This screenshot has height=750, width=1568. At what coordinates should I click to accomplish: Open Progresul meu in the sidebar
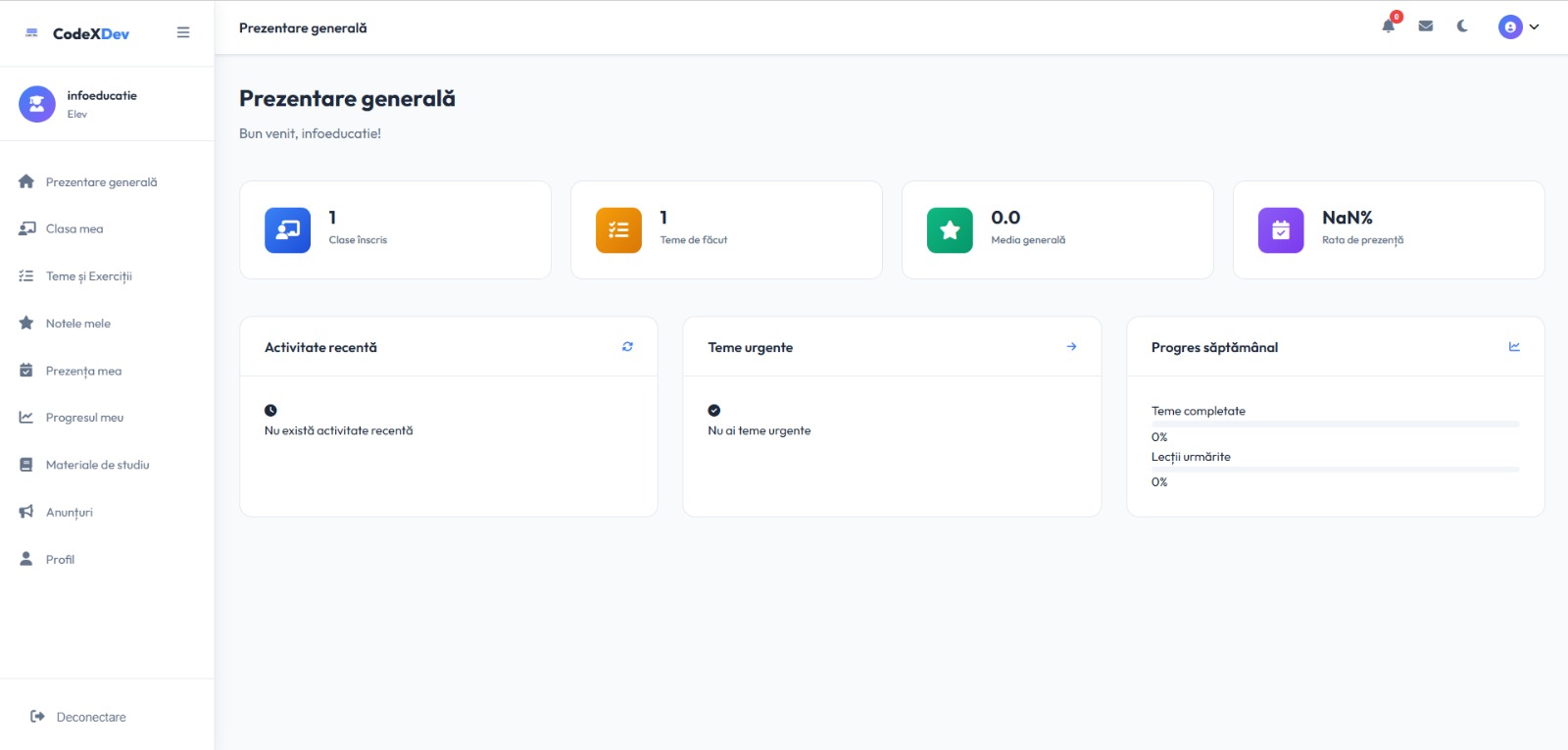(x=107, y=418)
